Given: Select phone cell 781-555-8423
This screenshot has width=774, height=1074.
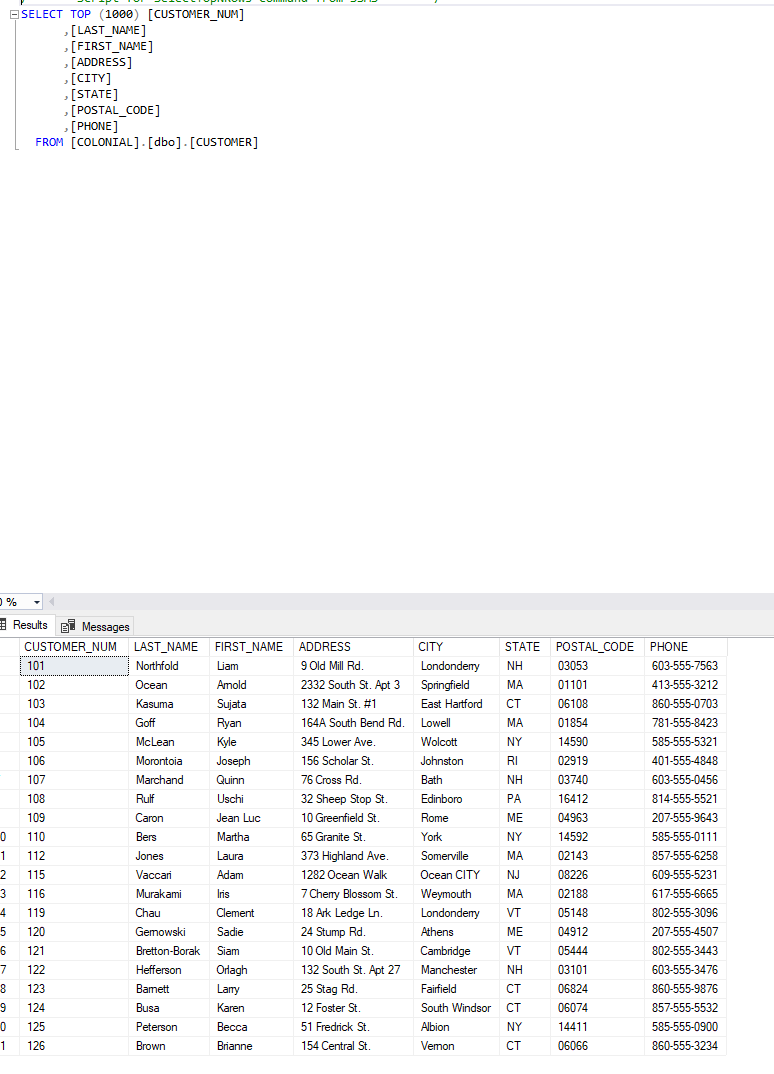Looking at the screenshot, I should click(x=686, y=723).
